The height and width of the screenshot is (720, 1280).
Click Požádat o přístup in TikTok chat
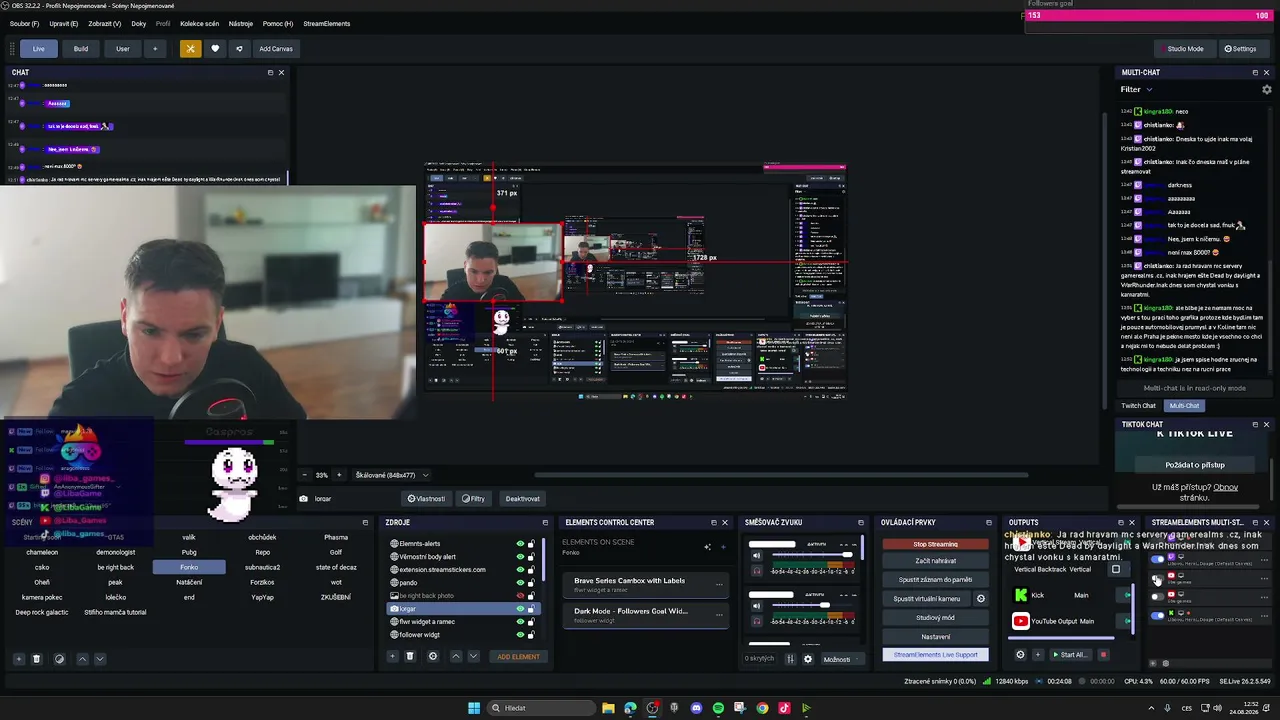click(1195, 465)
